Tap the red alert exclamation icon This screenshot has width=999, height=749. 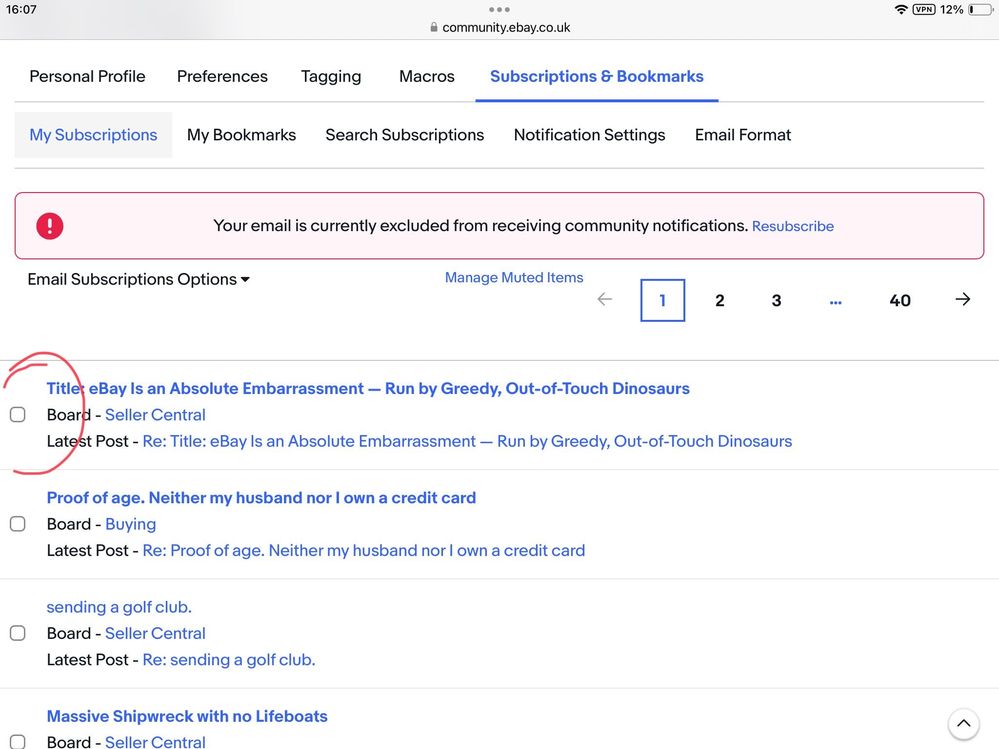[50, 225]
